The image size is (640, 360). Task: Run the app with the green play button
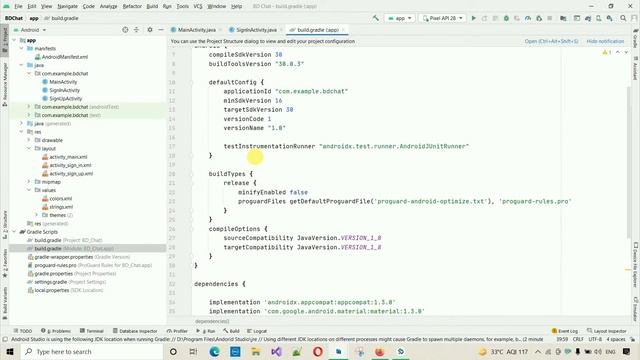pyautogui.click(x=473, y=18)
